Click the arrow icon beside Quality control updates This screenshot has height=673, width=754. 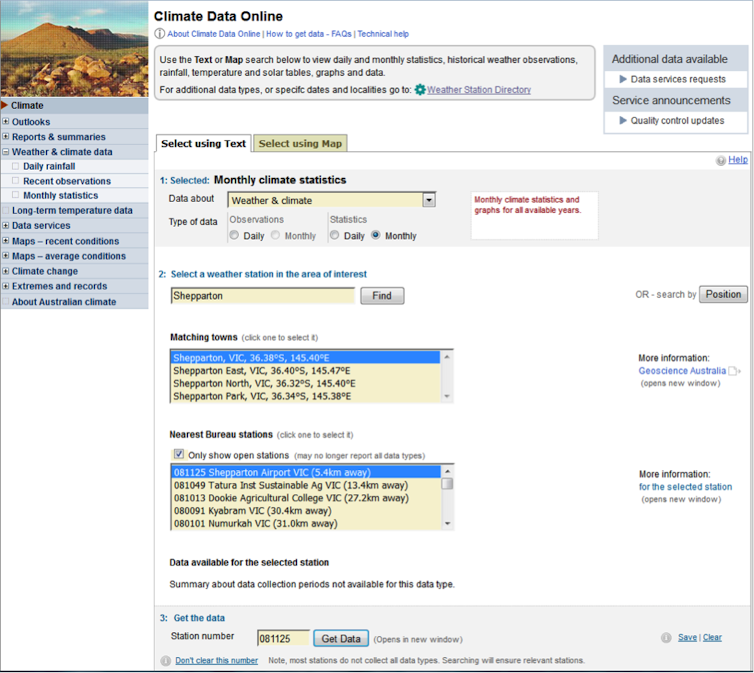point(623,121)
